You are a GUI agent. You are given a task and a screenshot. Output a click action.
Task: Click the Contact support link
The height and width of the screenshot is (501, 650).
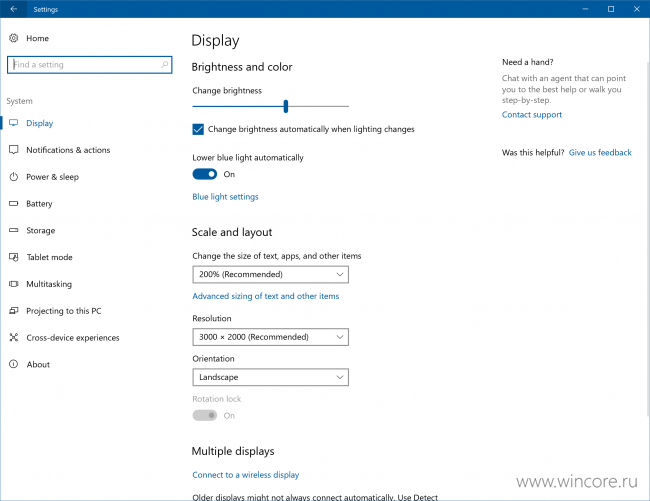click(x=532, y=115)
